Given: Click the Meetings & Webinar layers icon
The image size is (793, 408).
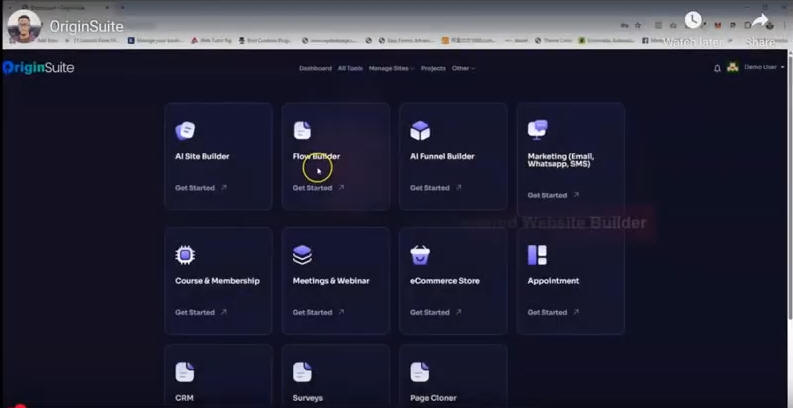Looking at the screenshot, I should click(x=302, y=255).
